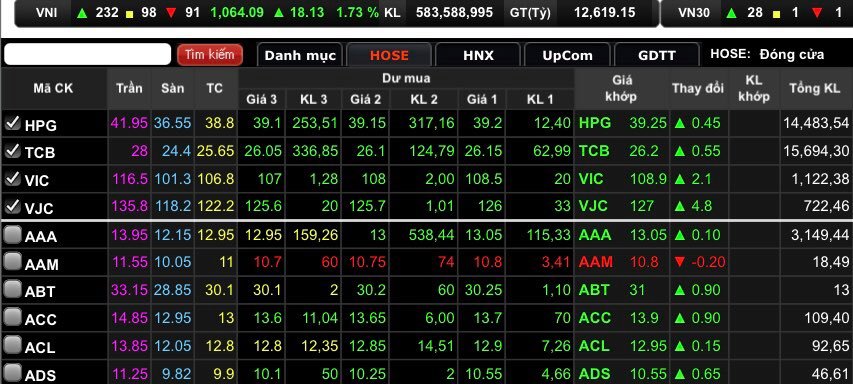Viewport: 853px width, 384px height.
Task: Click the red down triangle for AAM change
Action: [679, 262]
